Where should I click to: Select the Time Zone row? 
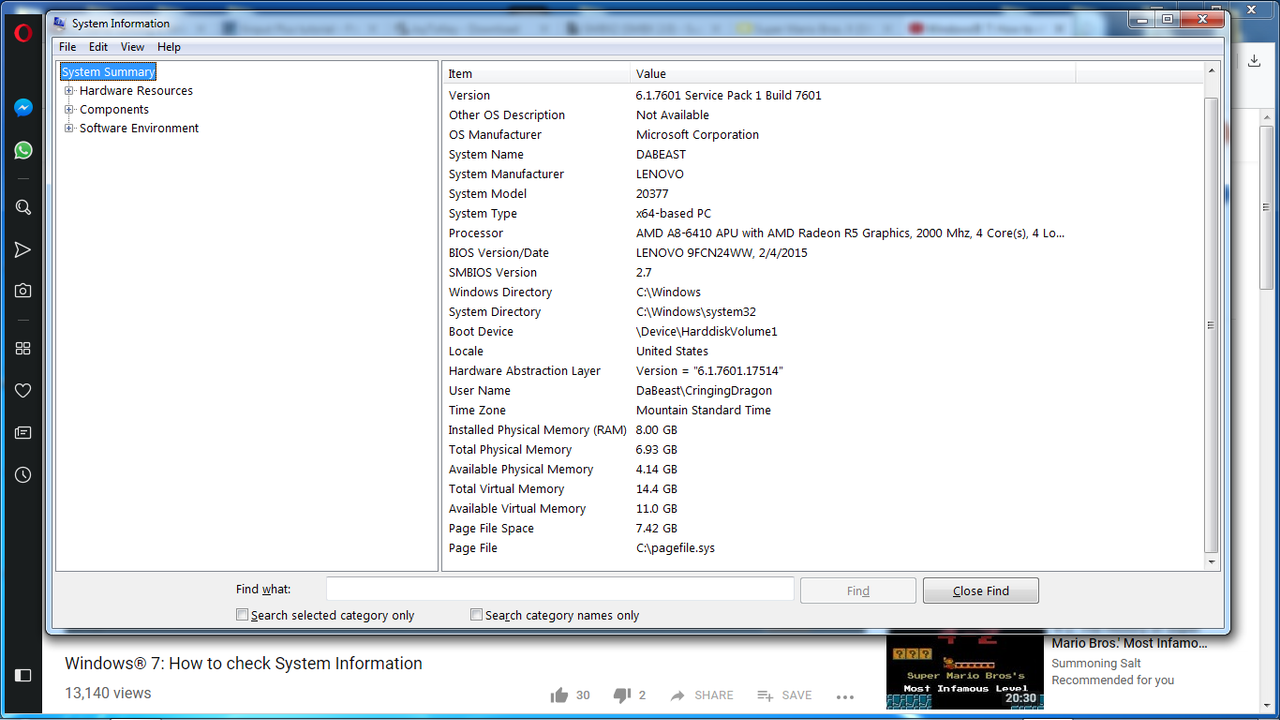coord(823,410)
